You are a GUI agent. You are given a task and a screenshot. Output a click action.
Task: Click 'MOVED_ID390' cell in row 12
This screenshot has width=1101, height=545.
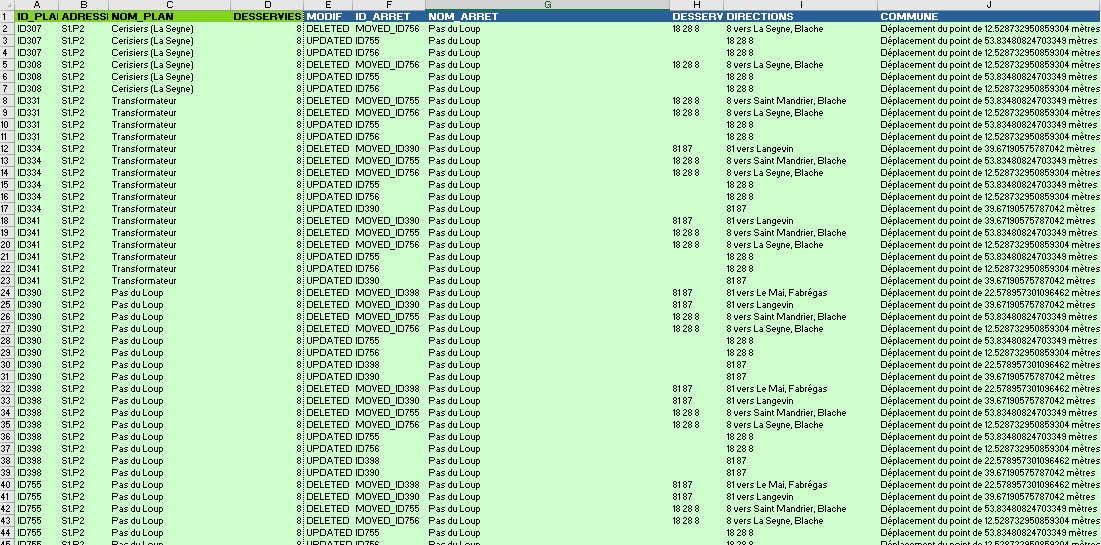tap(389, 149)
